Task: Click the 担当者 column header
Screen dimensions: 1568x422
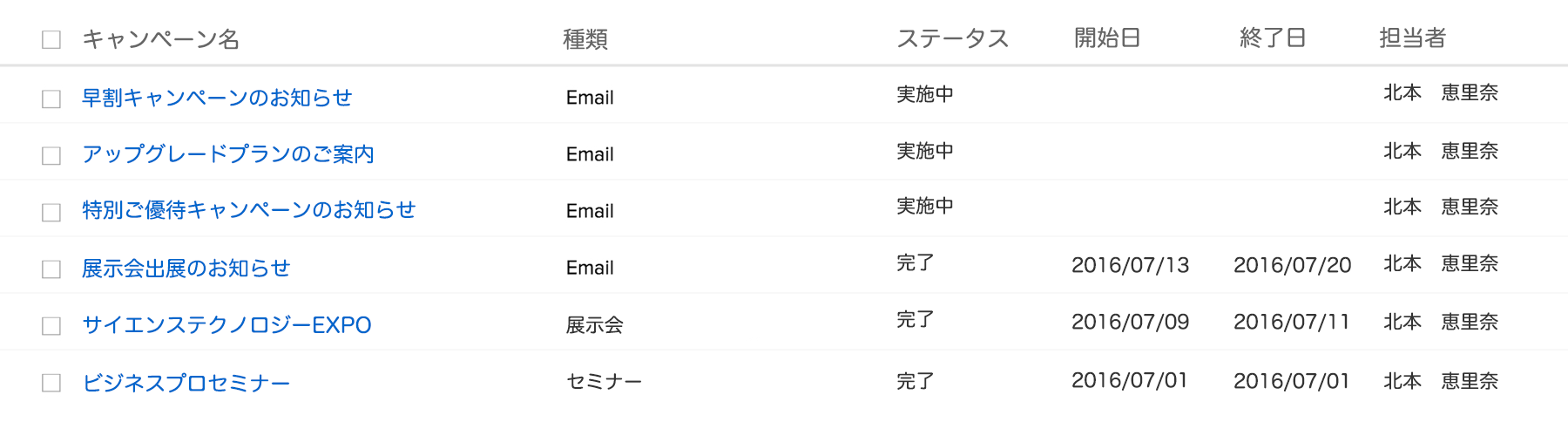Action: (1412, 38)
